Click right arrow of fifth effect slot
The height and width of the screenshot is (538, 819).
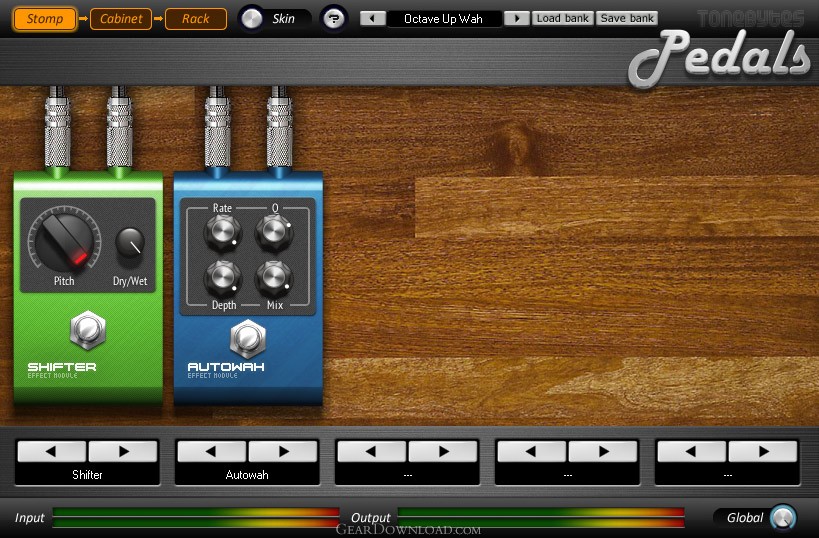coord(762,451)
